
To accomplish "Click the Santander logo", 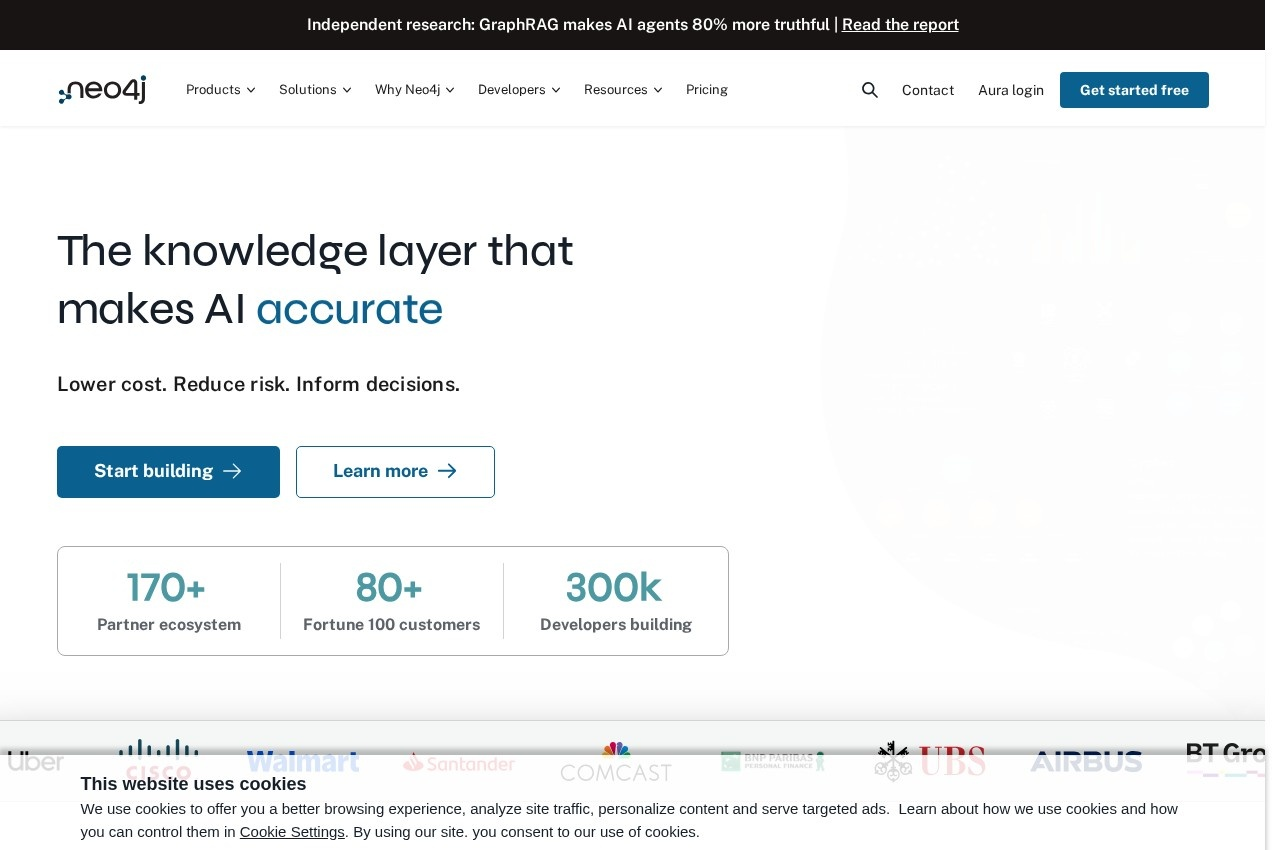I will 459,763.
